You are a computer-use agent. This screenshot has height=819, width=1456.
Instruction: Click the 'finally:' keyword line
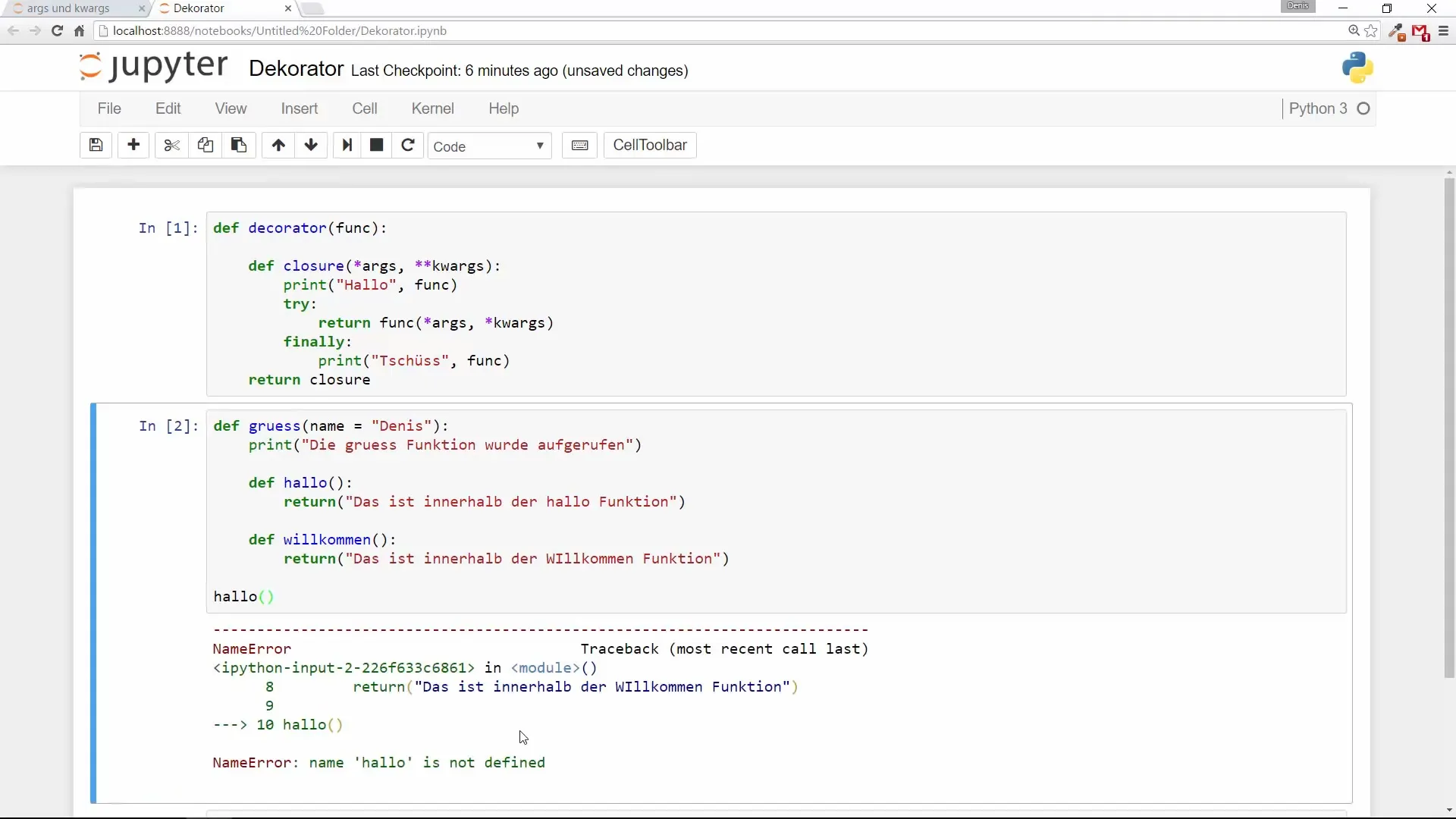318,342
